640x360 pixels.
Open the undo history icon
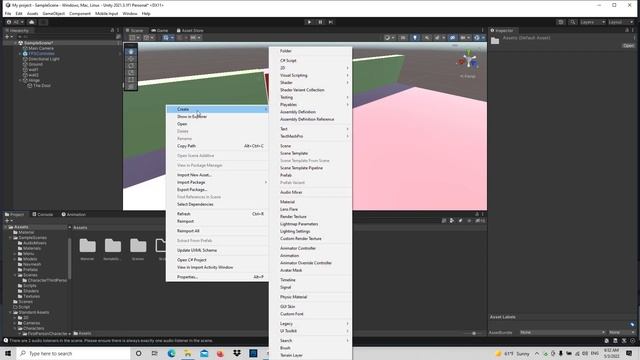coord(561,22)
